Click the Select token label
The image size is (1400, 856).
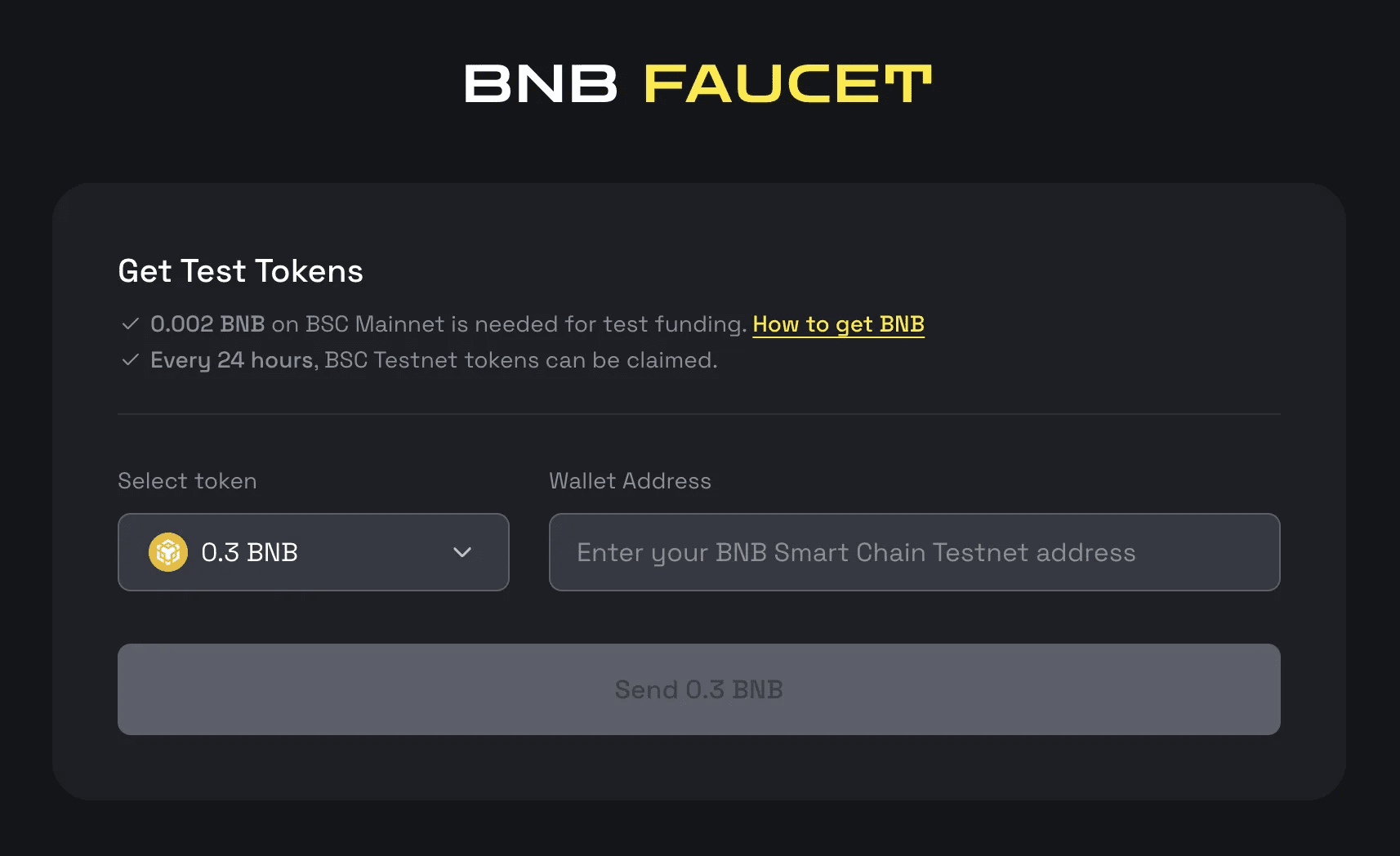(x=187, y=481)
